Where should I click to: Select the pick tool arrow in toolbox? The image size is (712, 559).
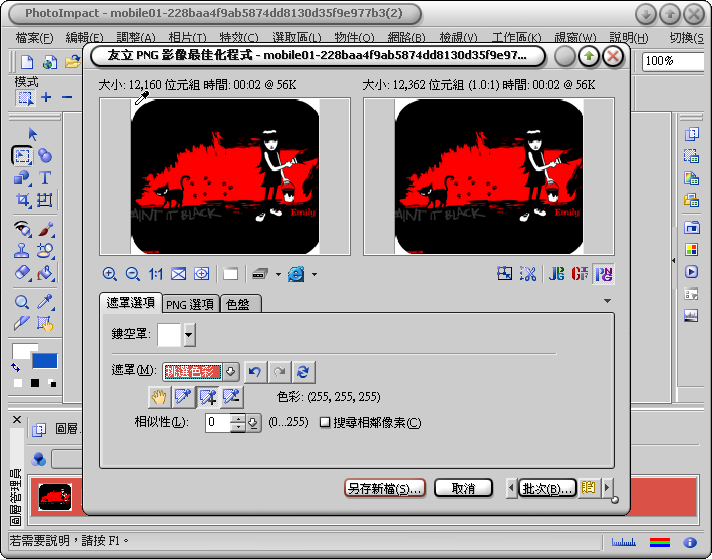click(32, 134)
